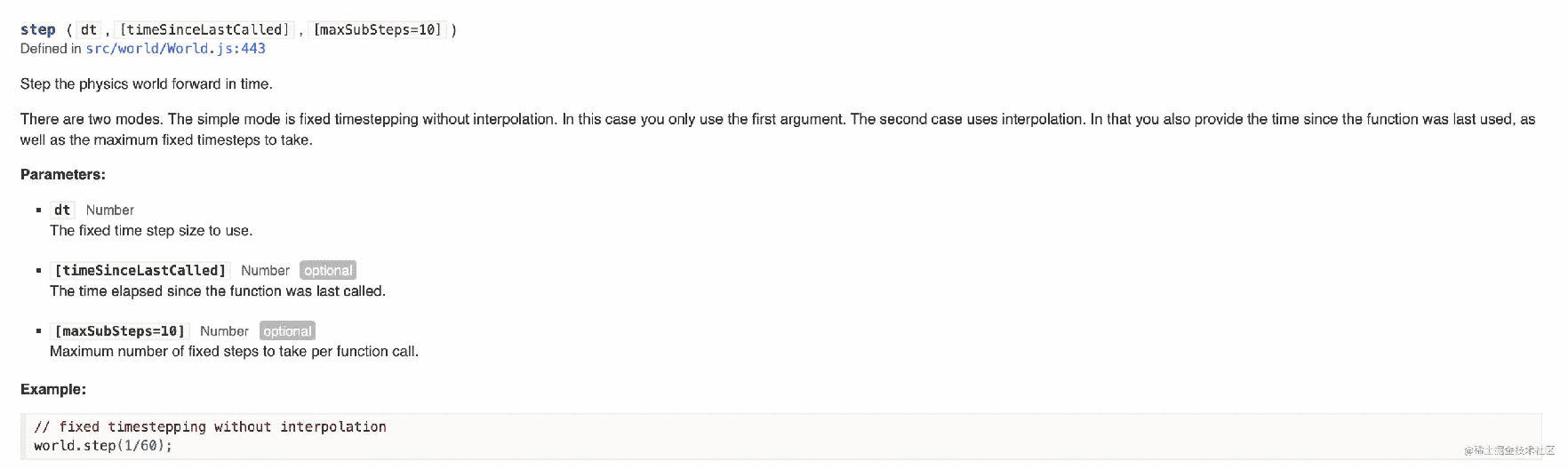Click 'Step the physics world forward' sentence
This screenshot has width=1568, height=469.
[147, 83]
